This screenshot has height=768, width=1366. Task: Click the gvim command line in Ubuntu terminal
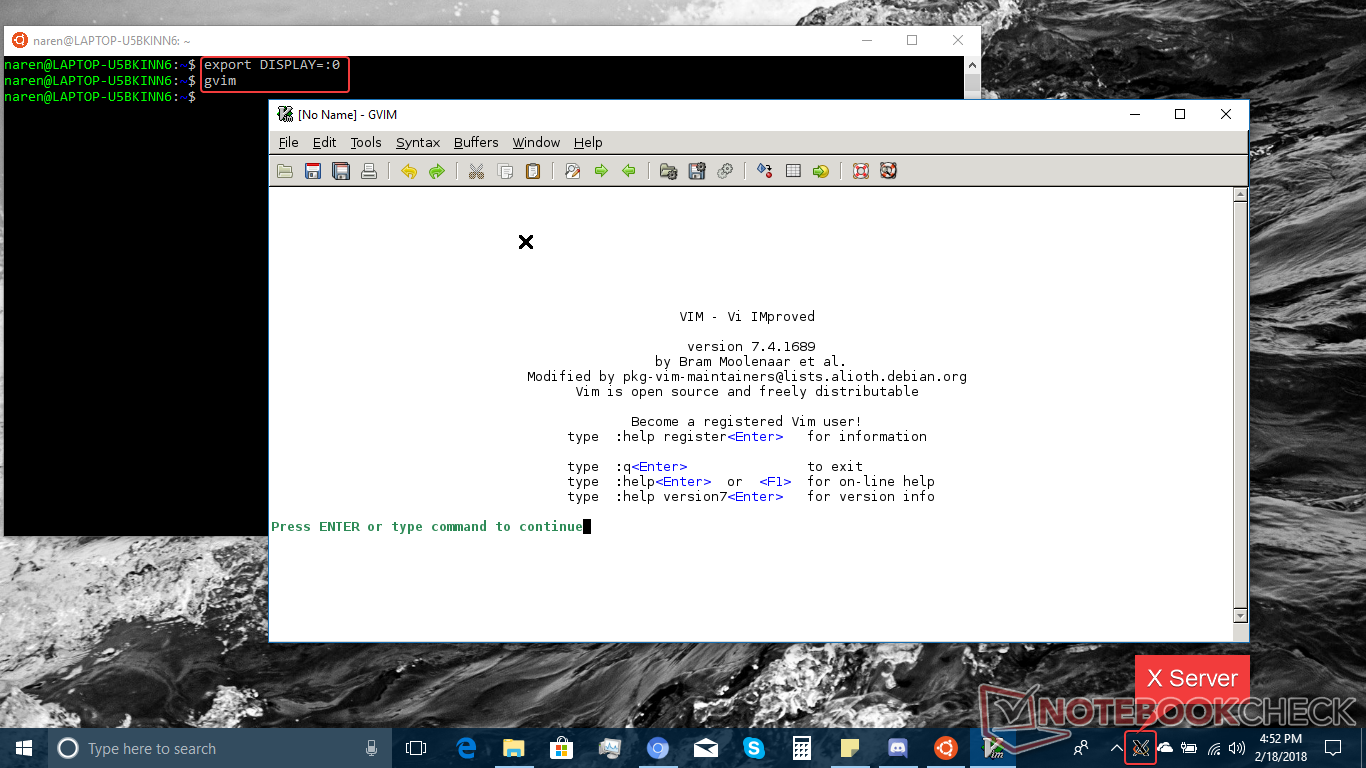220,81
